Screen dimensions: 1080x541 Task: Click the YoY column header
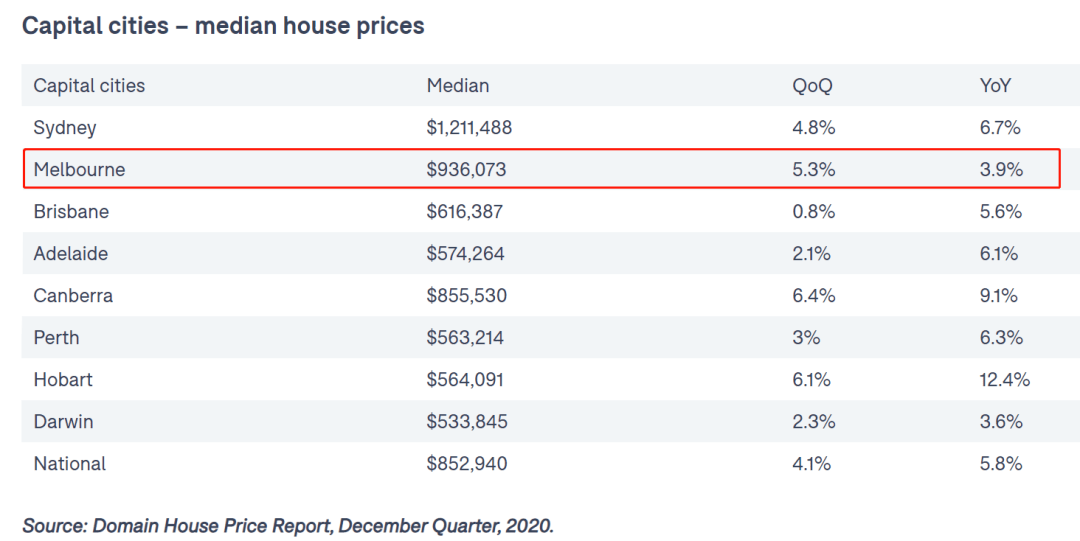tap(995, 85)
